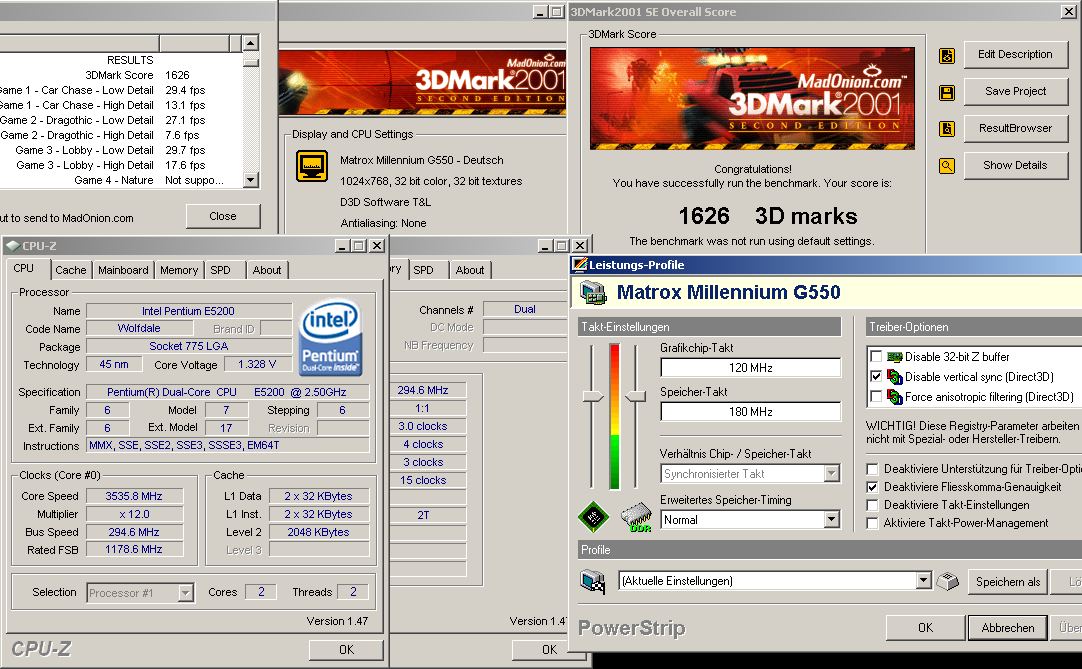Check Deaktiviere Unterstützung für Treiber-Optionen
Viewport: 1082px width, 669px height.
872,469
